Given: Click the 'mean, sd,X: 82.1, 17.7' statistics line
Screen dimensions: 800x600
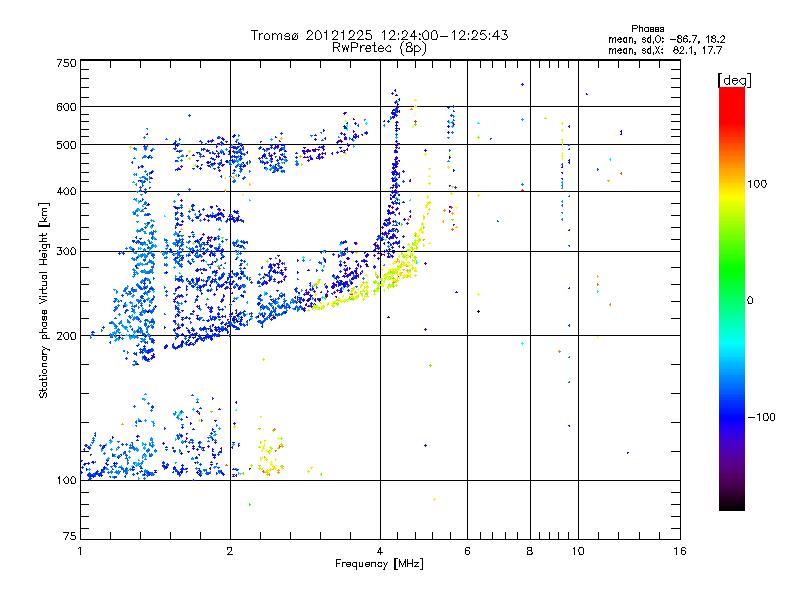Looking at the screenshot, I should point(665,50).
